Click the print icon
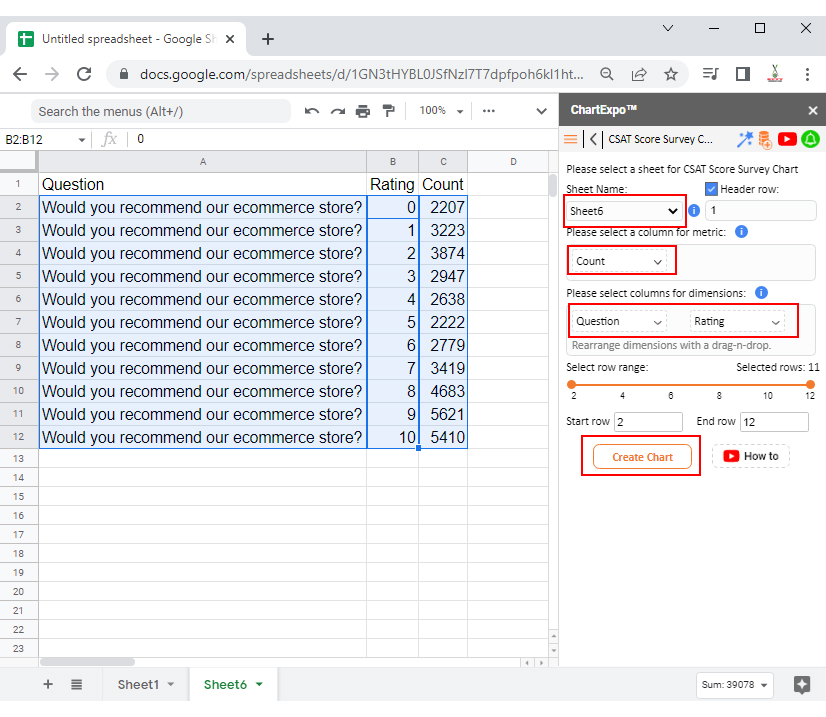 (363, 111)
